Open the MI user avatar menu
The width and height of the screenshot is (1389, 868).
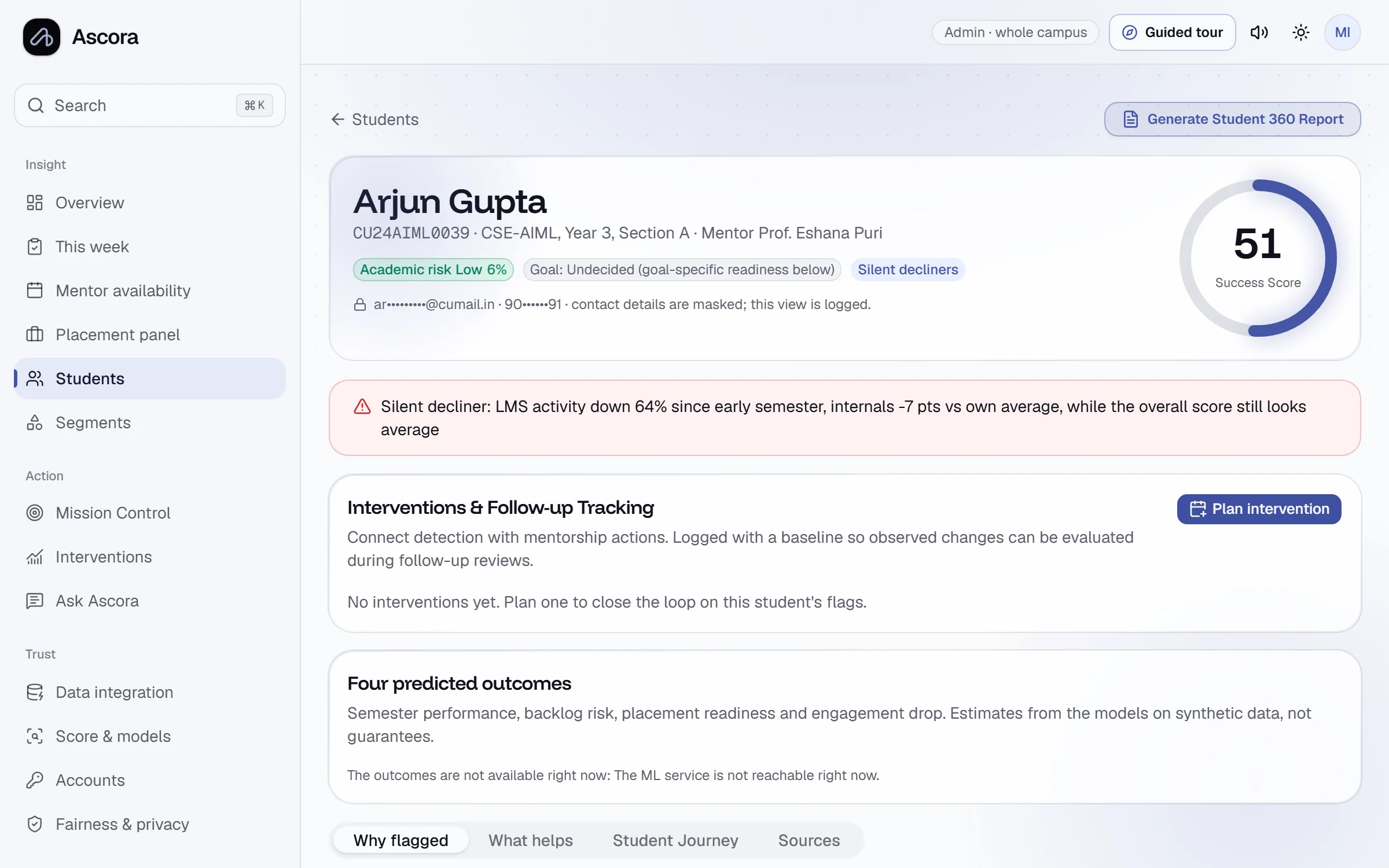(1342, 32)
